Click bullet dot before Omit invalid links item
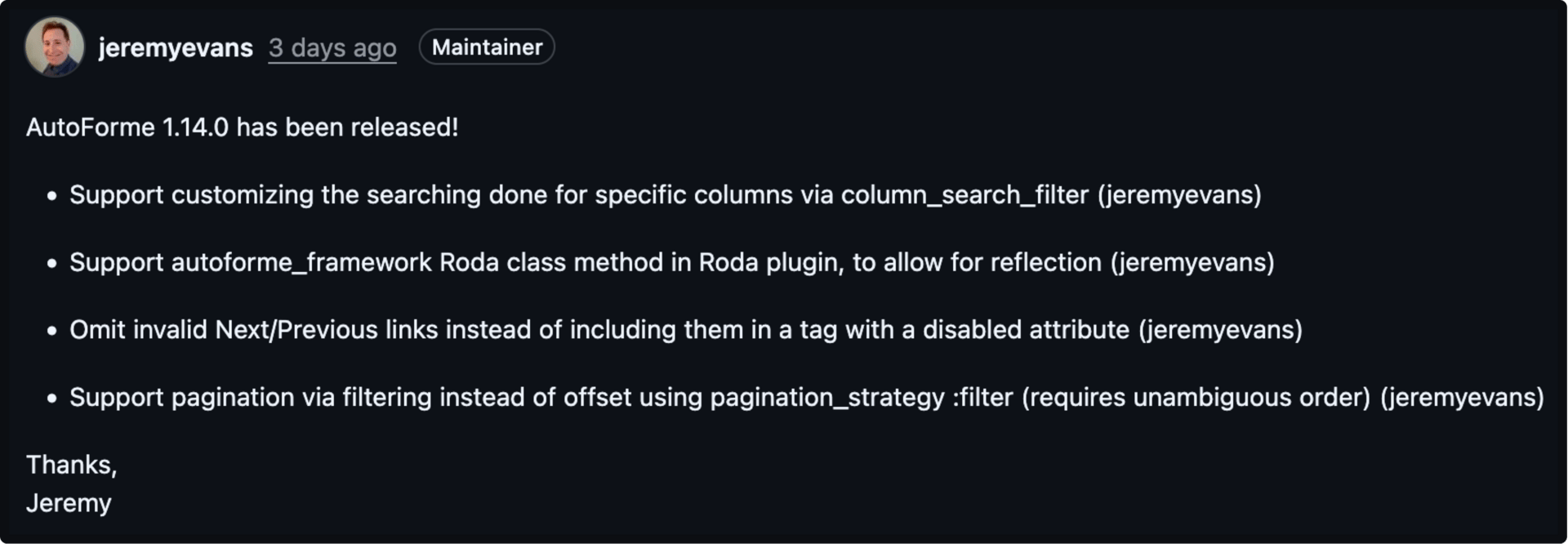 (x=52, y=331)
